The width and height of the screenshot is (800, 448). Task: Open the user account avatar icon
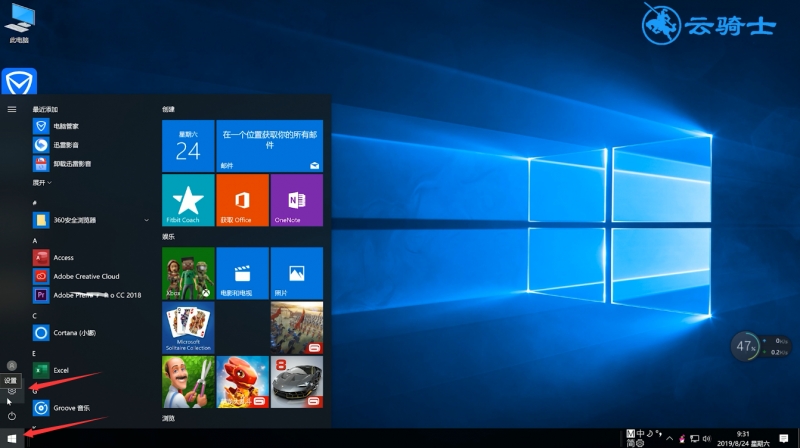(12, 365)
